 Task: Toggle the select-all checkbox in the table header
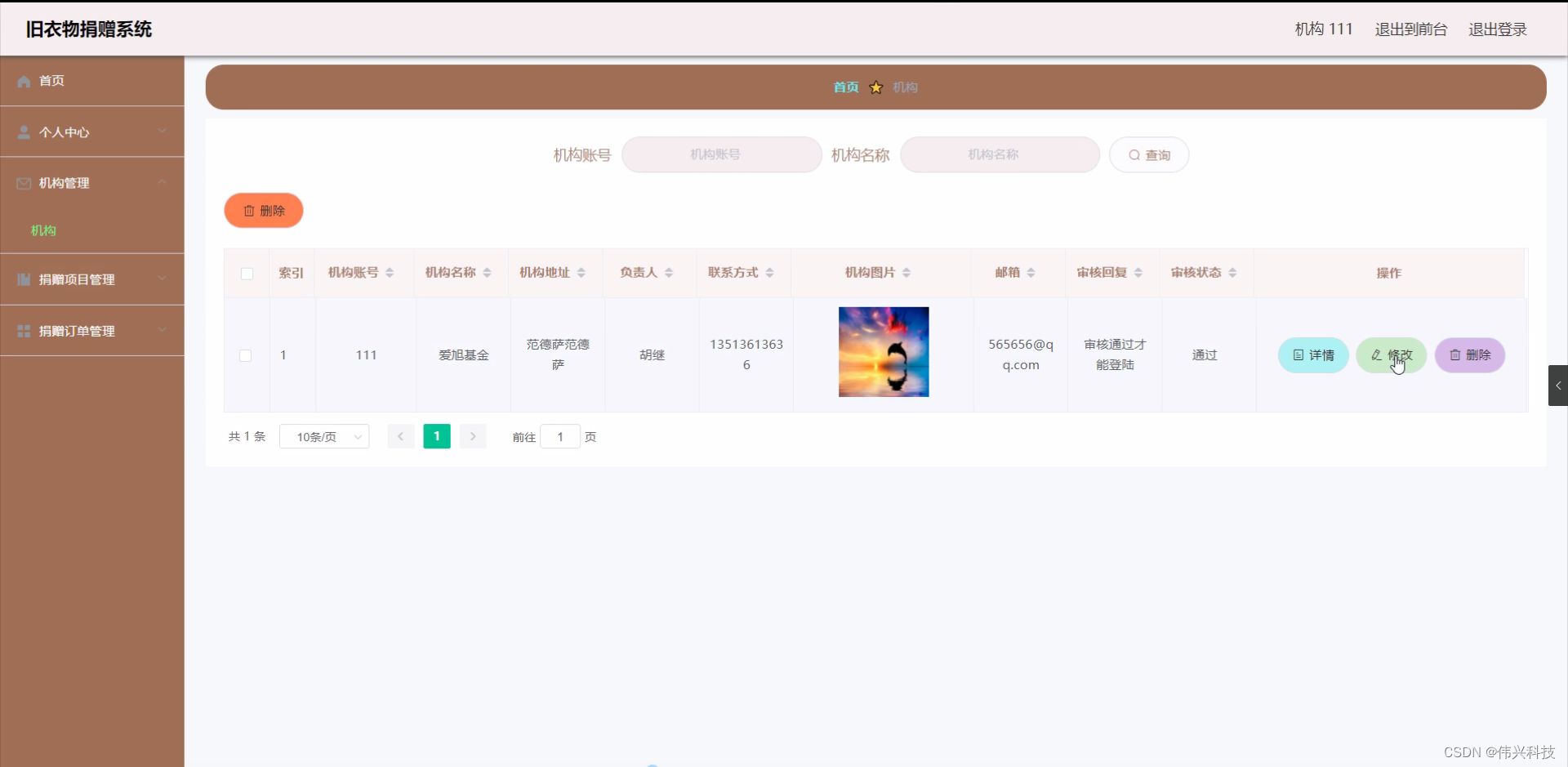tap(246, 274)
